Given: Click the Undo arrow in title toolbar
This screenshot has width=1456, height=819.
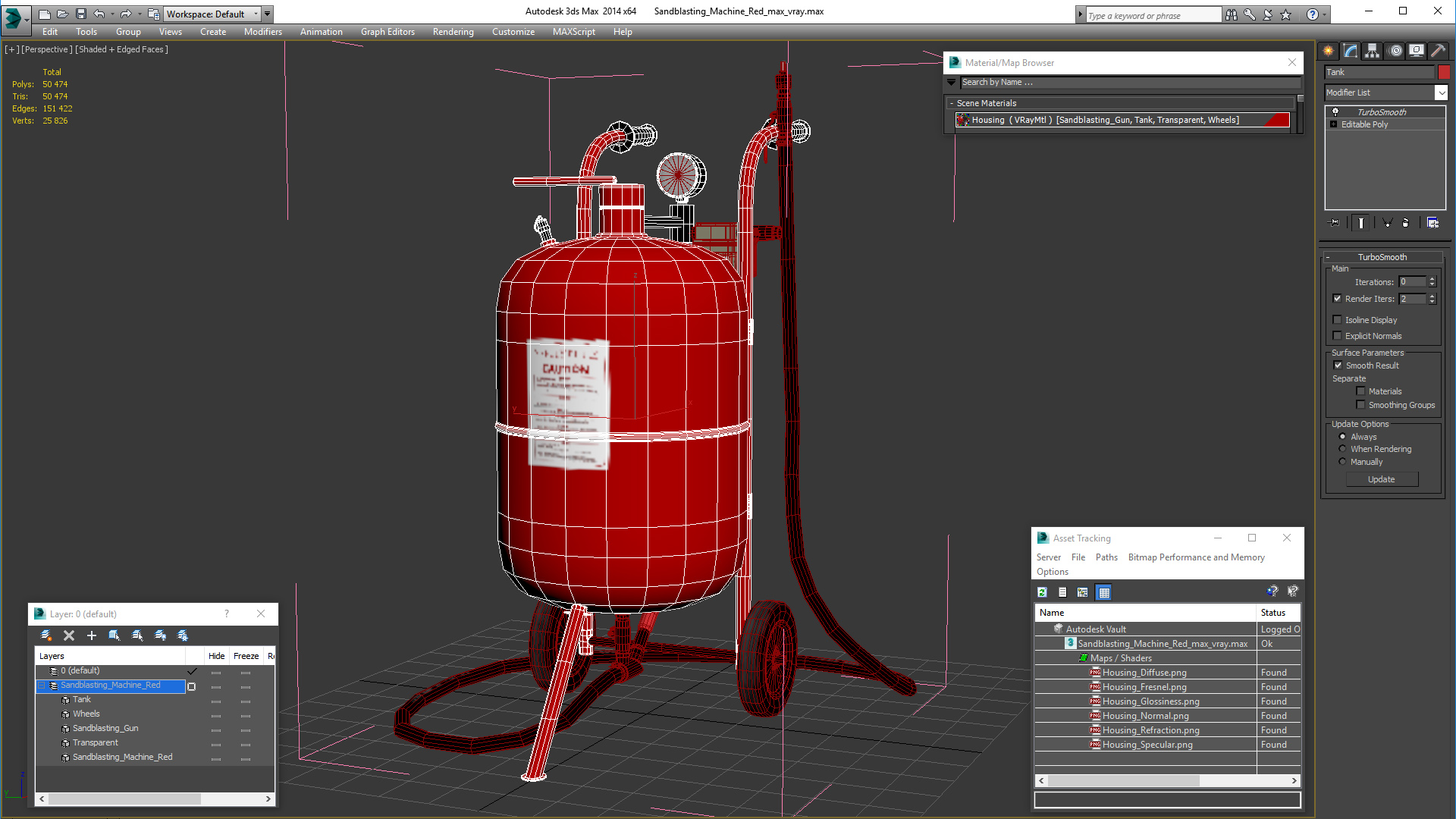Looking at the screenshot, I should [99, 14].
